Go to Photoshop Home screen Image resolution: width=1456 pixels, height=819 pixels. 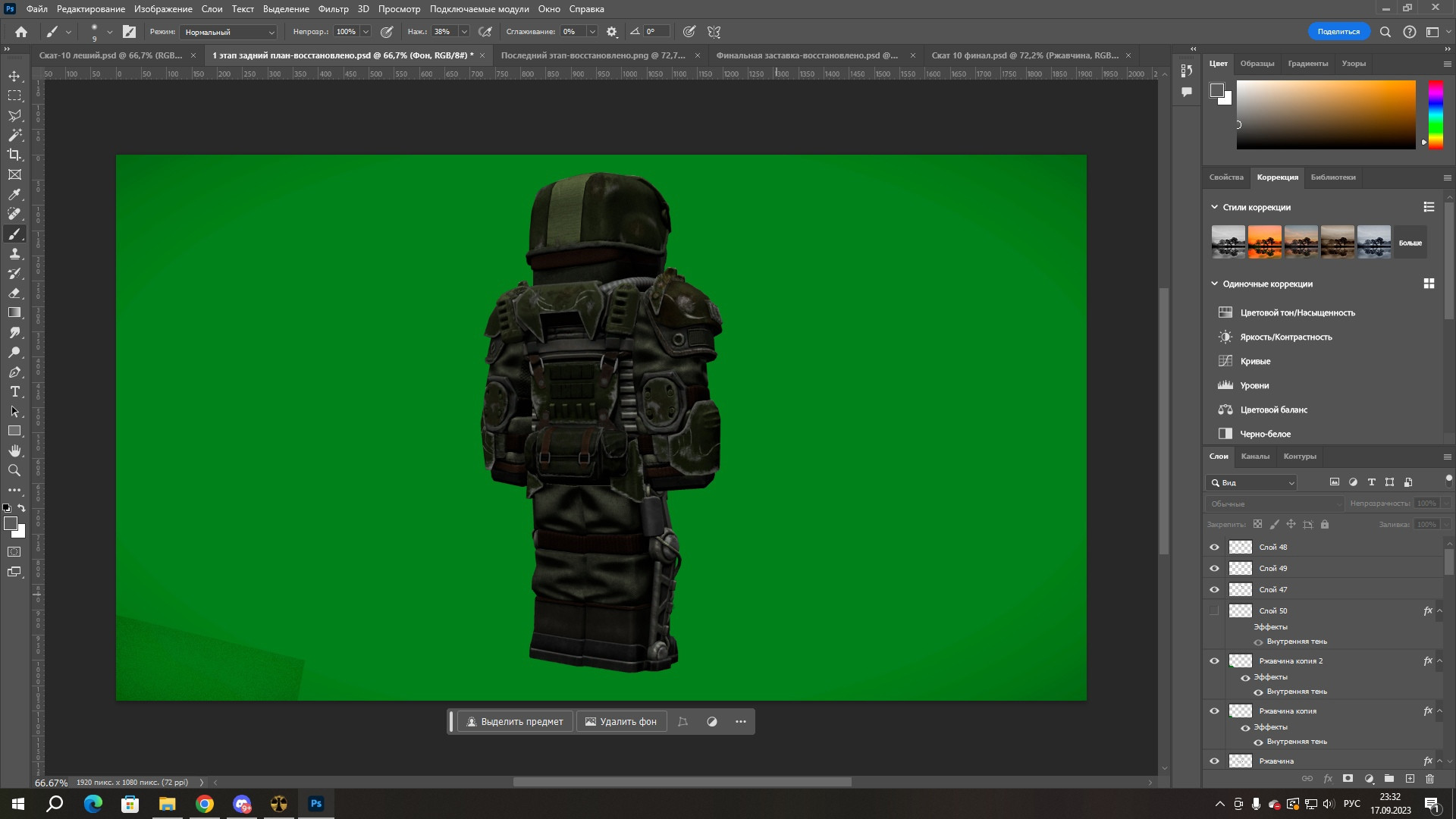point(21,32)
